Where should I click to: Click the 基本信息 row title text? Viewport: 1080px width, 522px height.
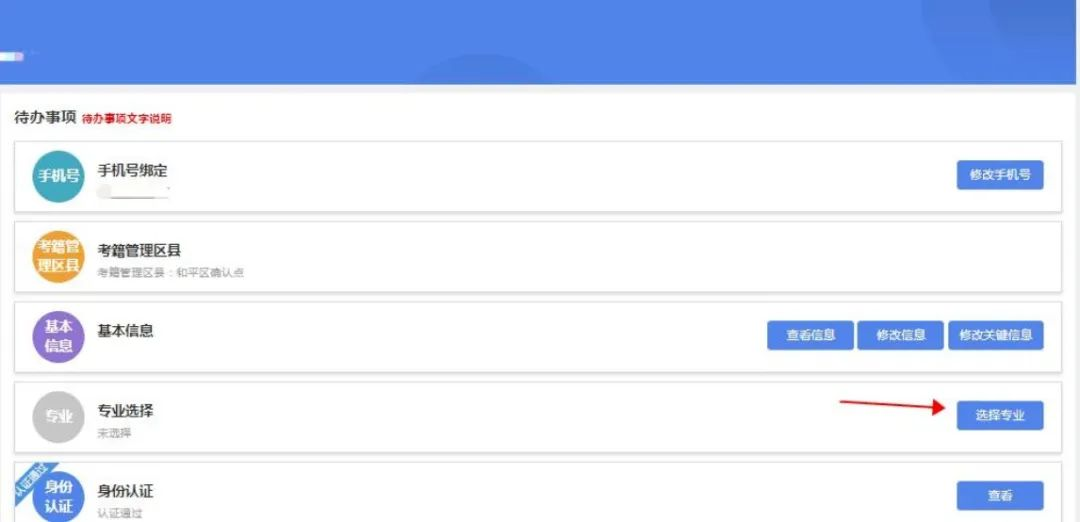click(x=125, y=331)
